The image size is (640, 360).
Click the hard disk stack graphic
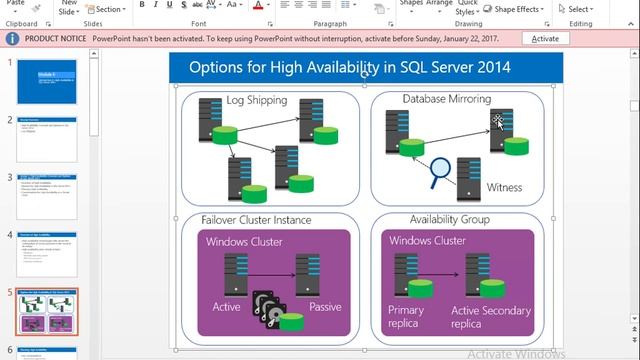[270, 309]
